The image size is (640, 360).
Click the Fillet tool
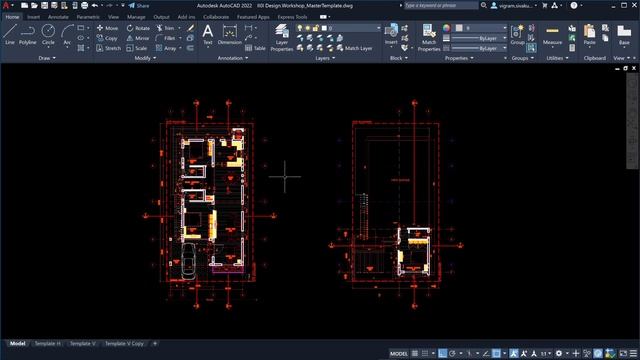[x=165, y=38]
